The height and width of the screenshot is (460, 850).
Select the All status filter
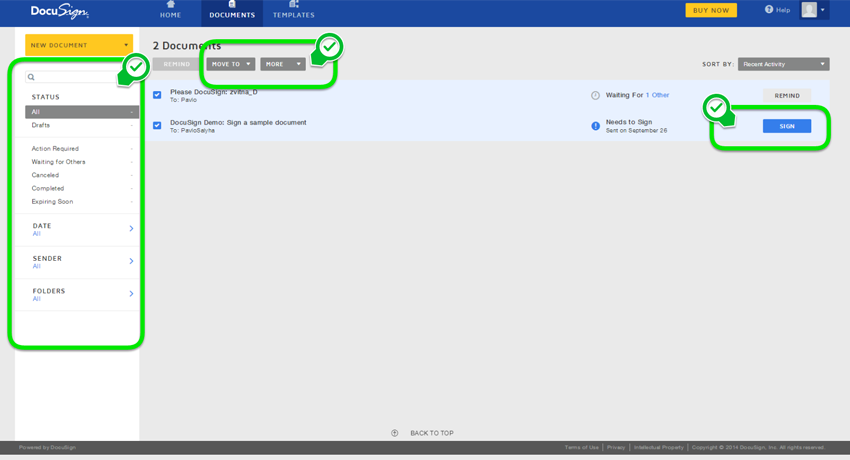(x=82, y=112)
